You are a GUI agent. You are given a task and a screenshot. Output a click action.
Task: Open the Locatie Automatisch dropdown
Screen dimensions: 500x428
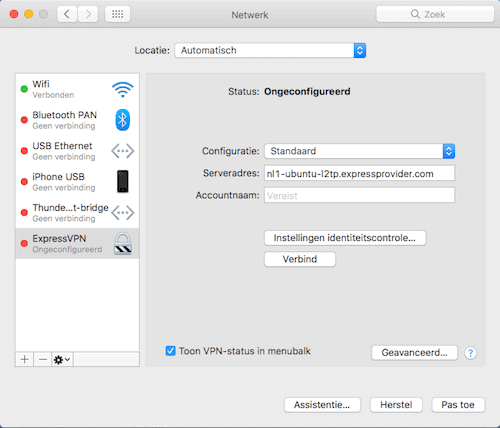pos(270,50)
